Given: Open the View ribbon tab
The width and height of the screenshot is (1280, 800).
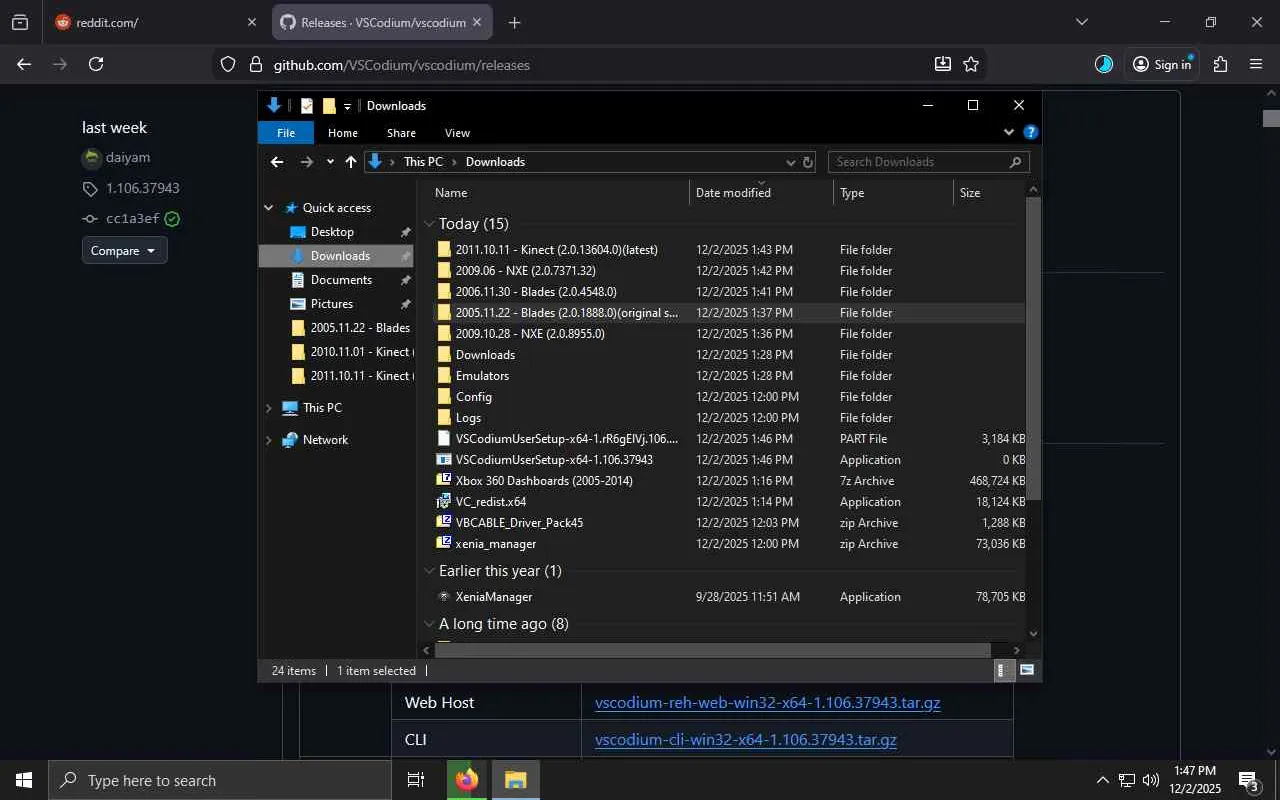Looking at the screenshot, I should point(457,133).
